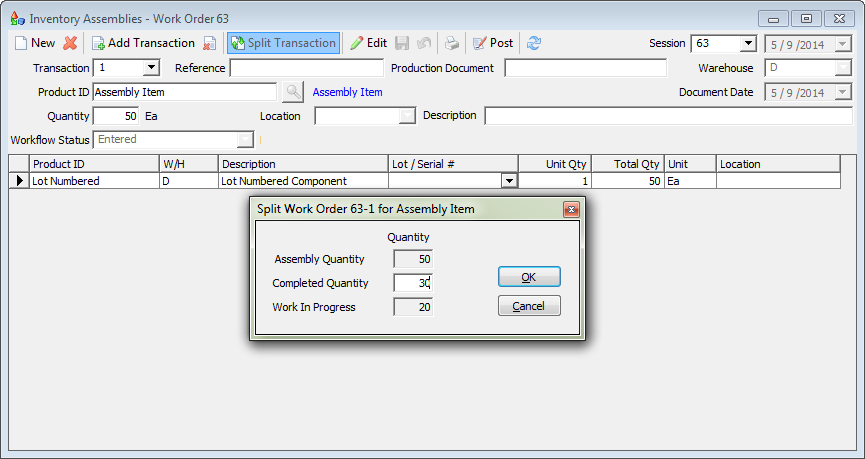Image resolution: width=865 pixels, height=459 pixels.
Task: Maximize the Inventory Assemblies window
Action: pyautogui.click(x=807, y=19)
